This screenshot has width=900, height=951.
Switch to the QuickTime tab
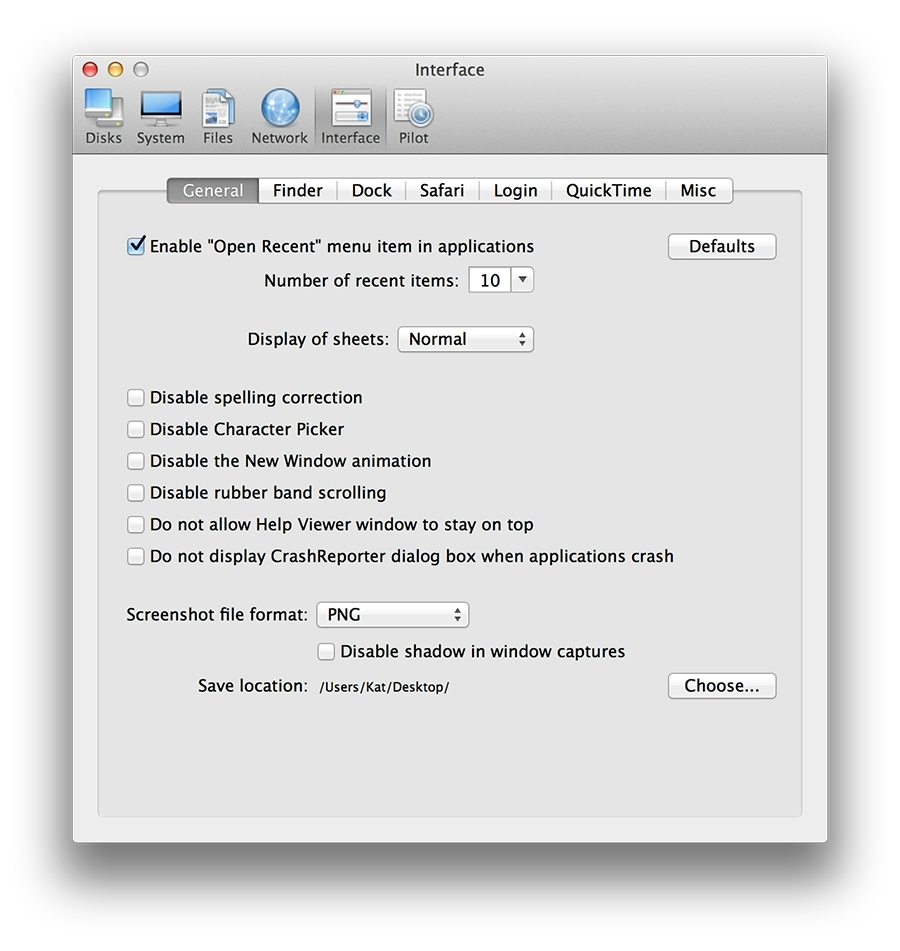pyautogui.click(x=608, y=190)
